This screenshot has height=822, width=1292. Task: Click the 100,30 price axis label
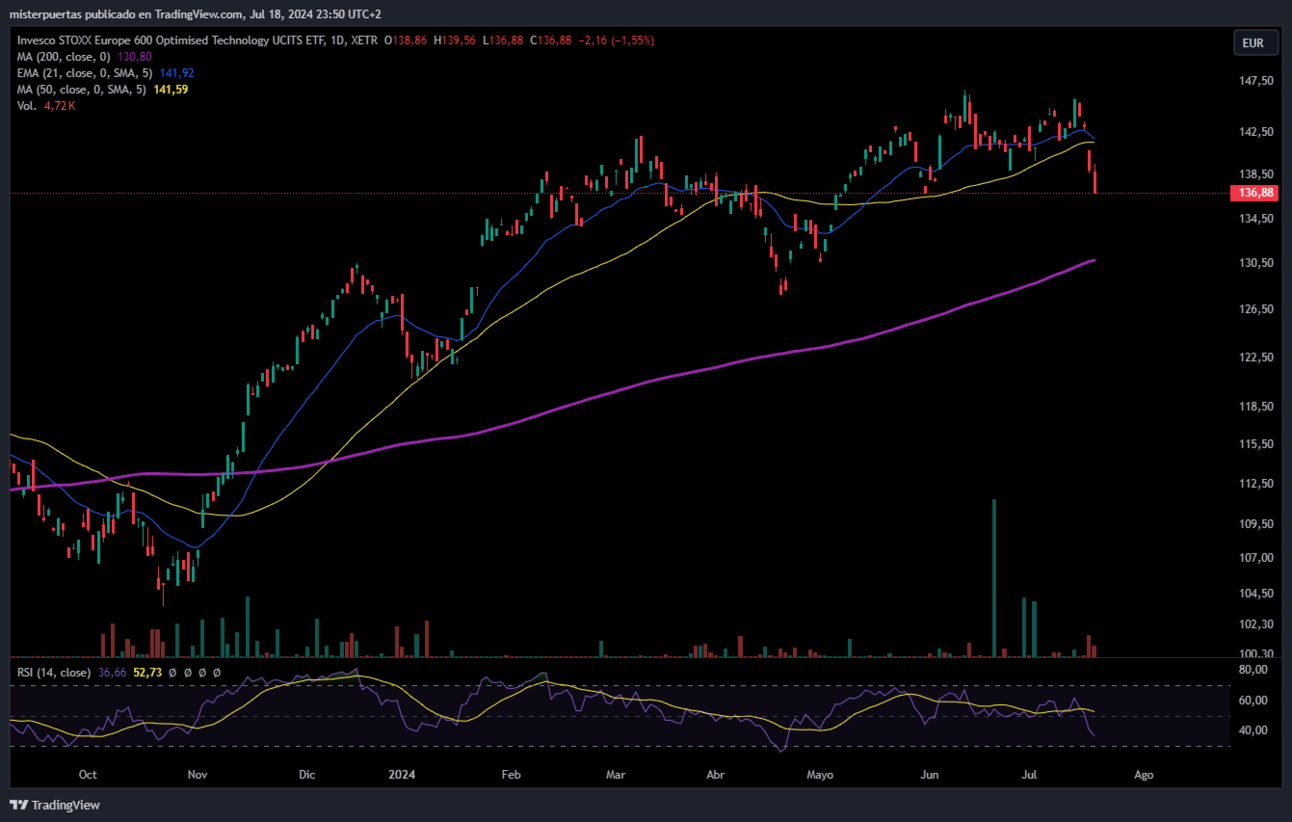pos(1254,654)
